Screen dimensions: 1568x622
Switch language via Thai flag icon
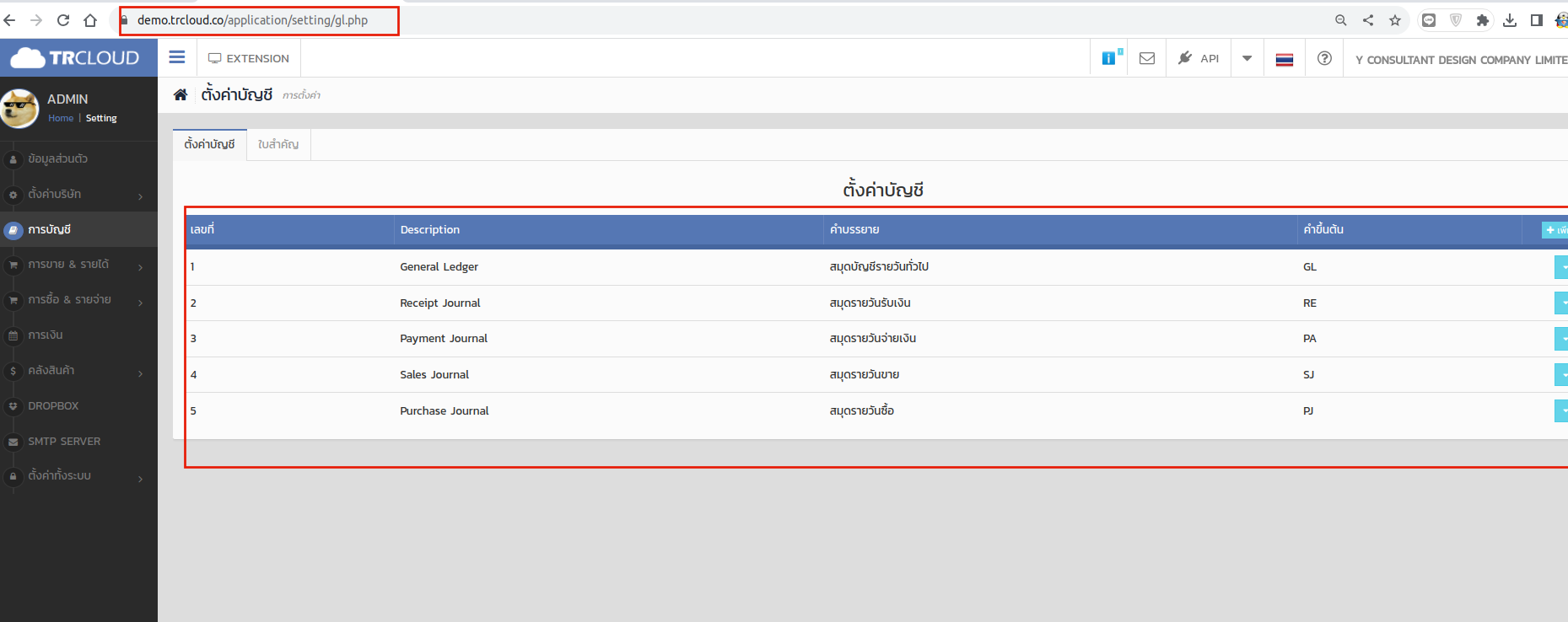tap(1285, 59)
